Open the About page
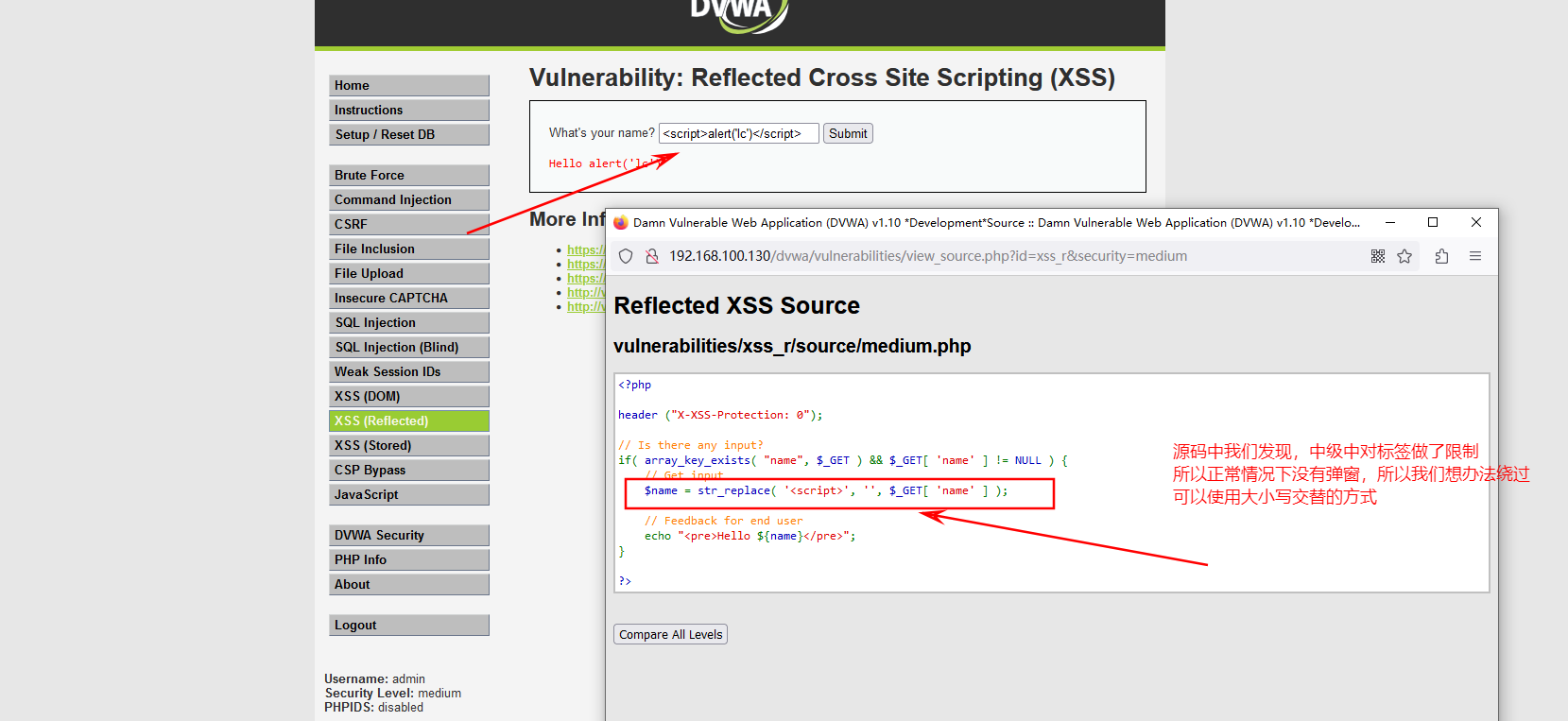1568x721 pixels. pyautogui.click(x=409, y=584)
